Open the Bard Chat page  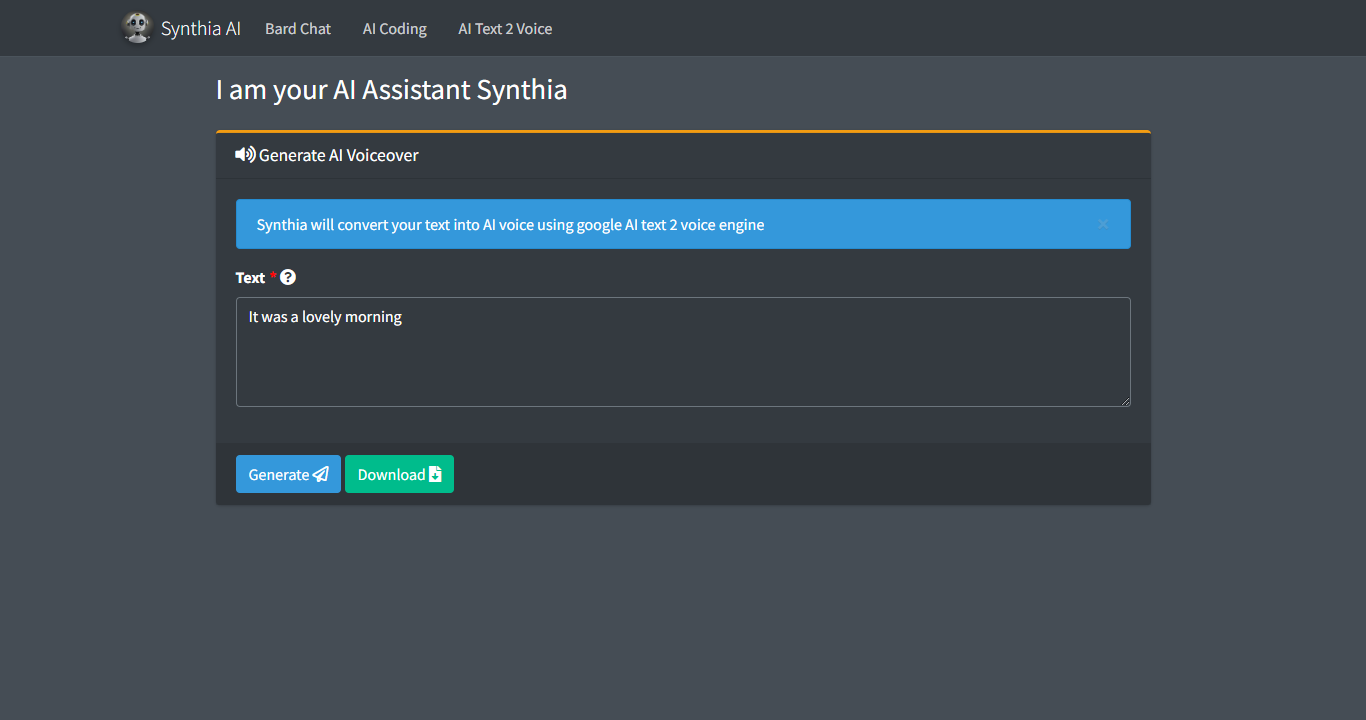(x=298, y=29)
